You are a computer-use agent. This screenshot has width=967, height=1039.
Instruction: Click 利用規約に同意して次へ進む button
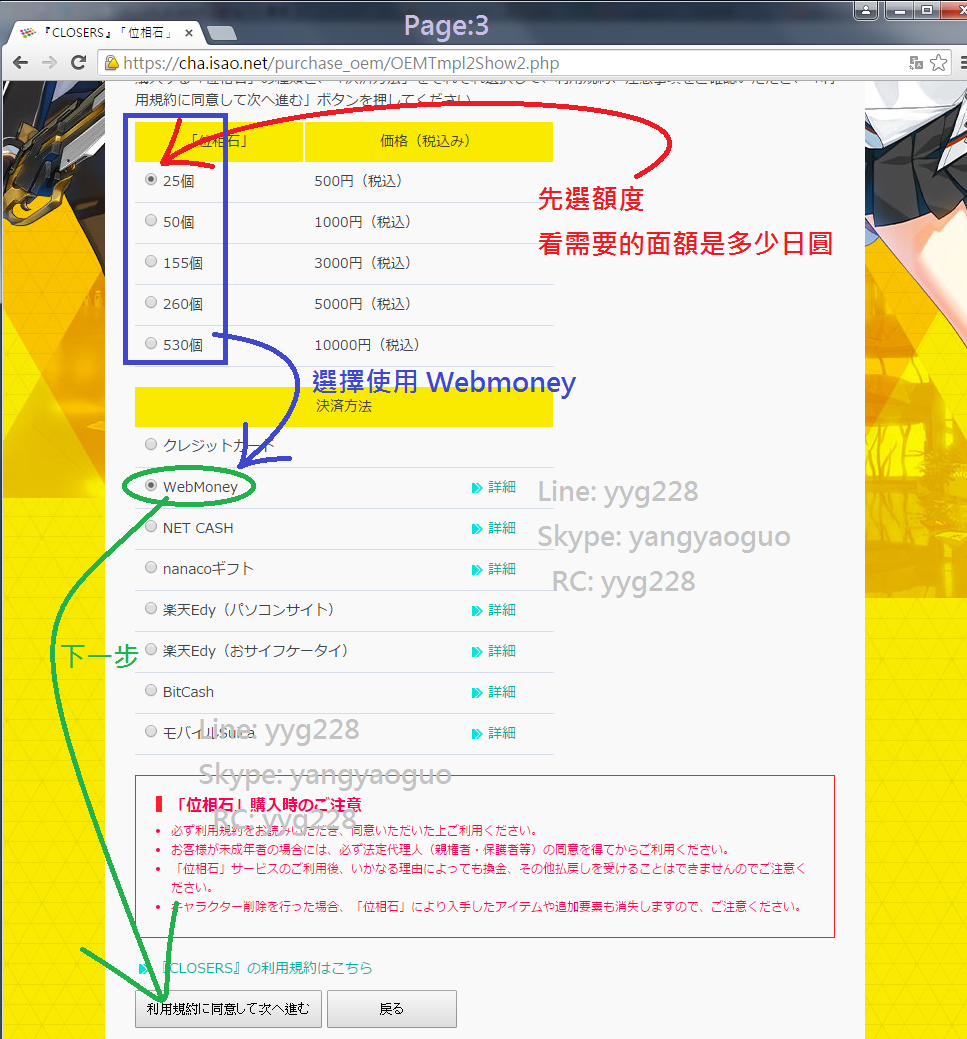[x=228, y=1009]
